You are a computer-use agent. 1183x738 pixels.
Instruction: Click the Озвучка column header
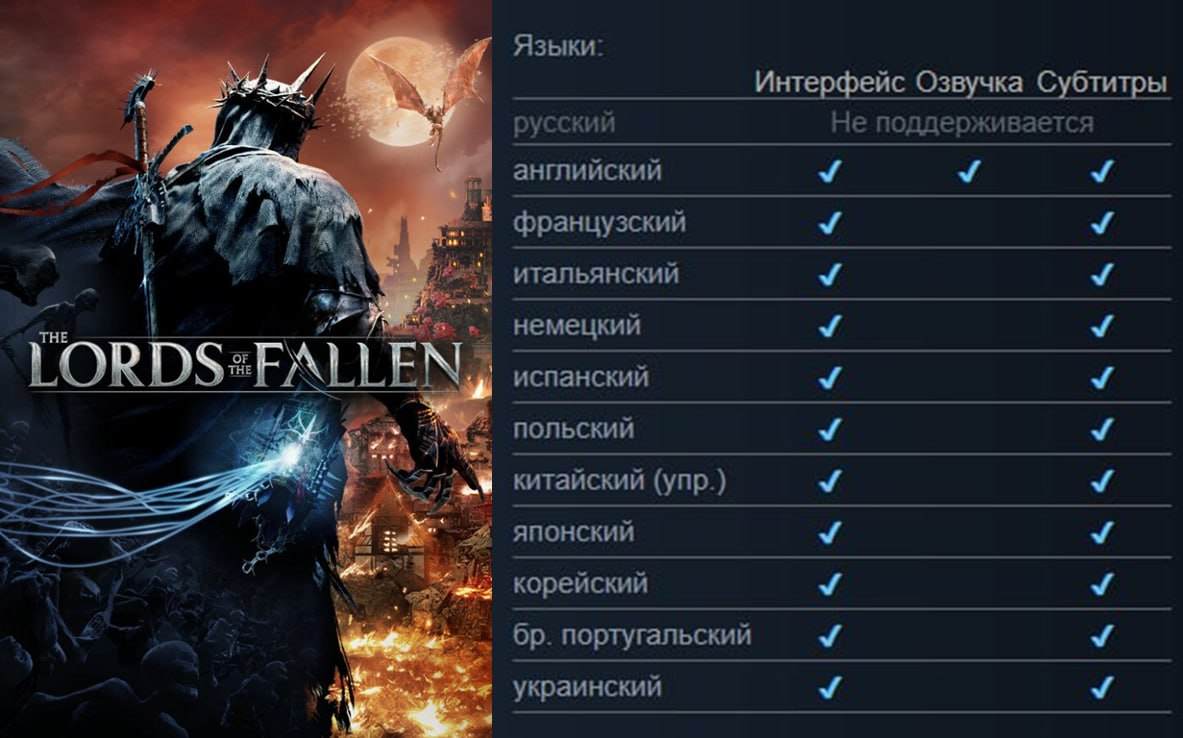tap(969, 81)
